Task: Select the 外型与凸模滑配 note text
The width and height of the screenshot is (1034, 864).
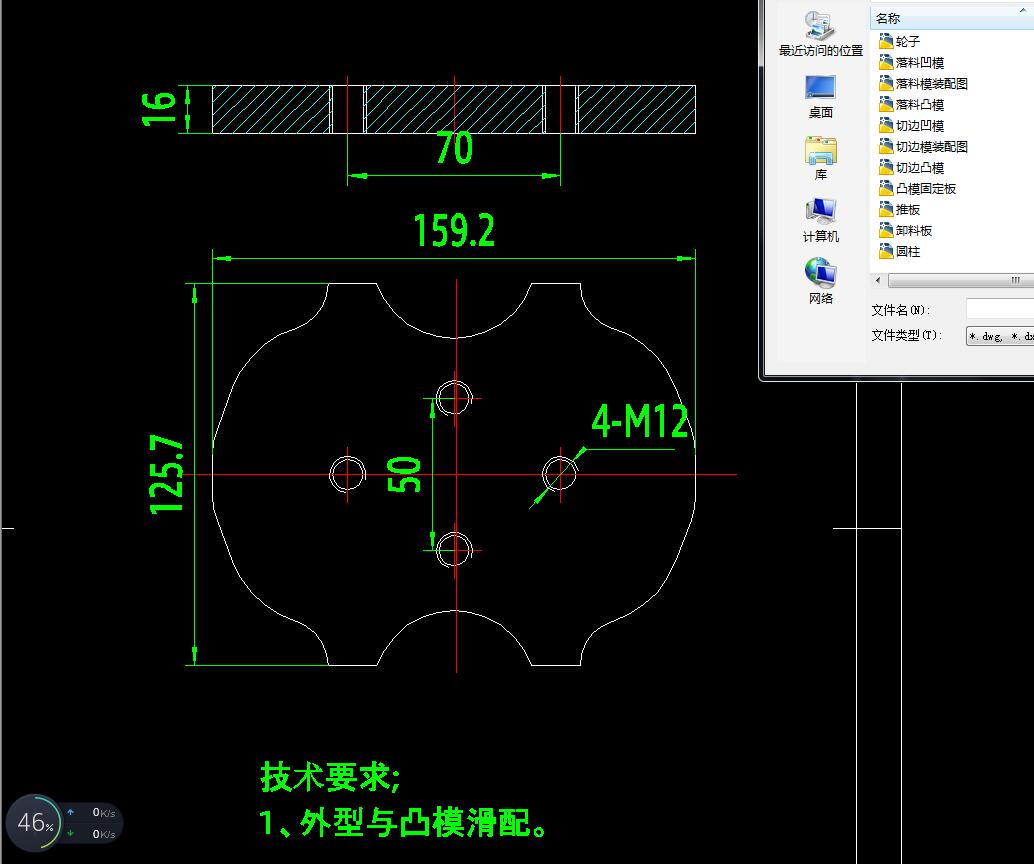Action: [423, 822]
